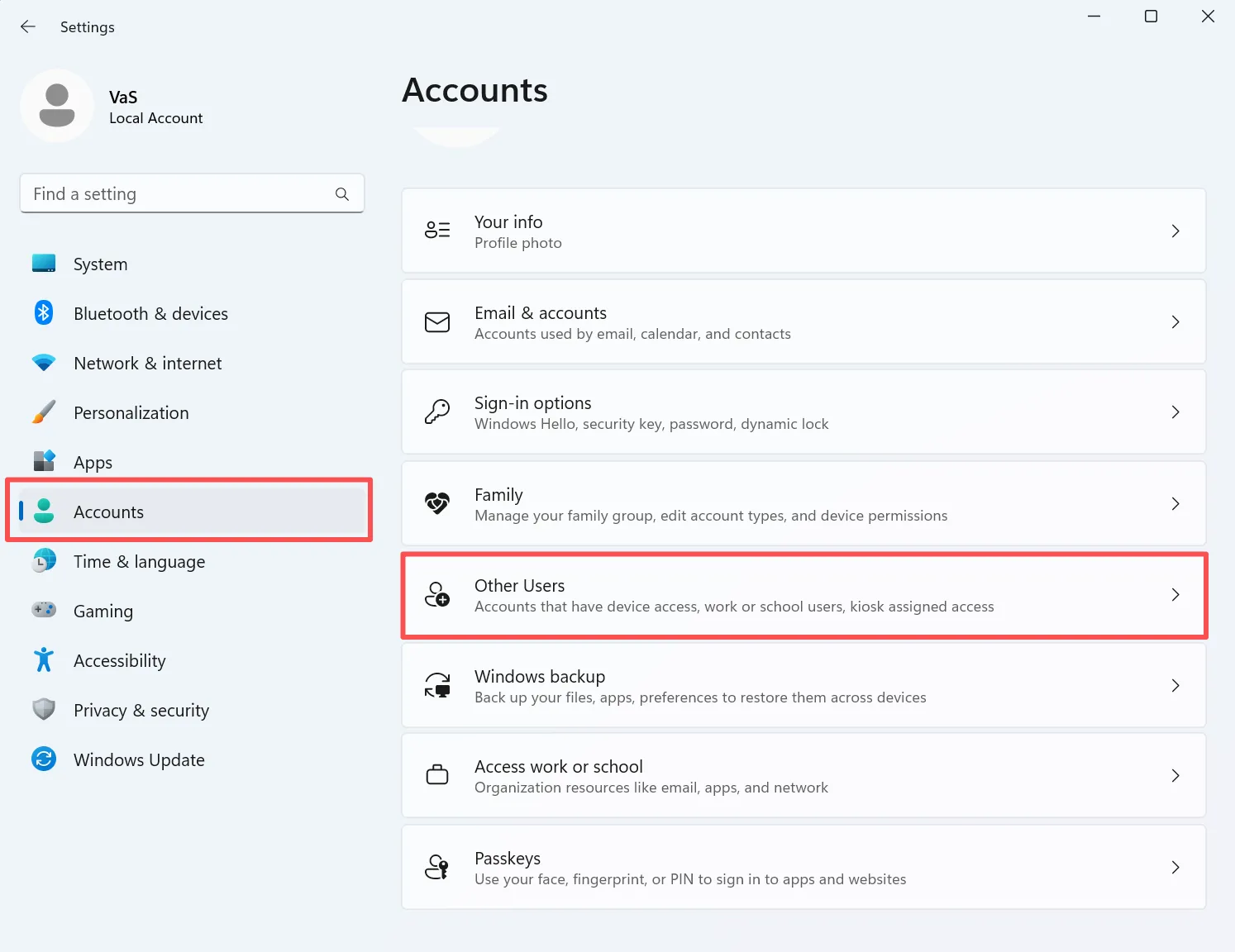Open System settings category

coord(100,264)
